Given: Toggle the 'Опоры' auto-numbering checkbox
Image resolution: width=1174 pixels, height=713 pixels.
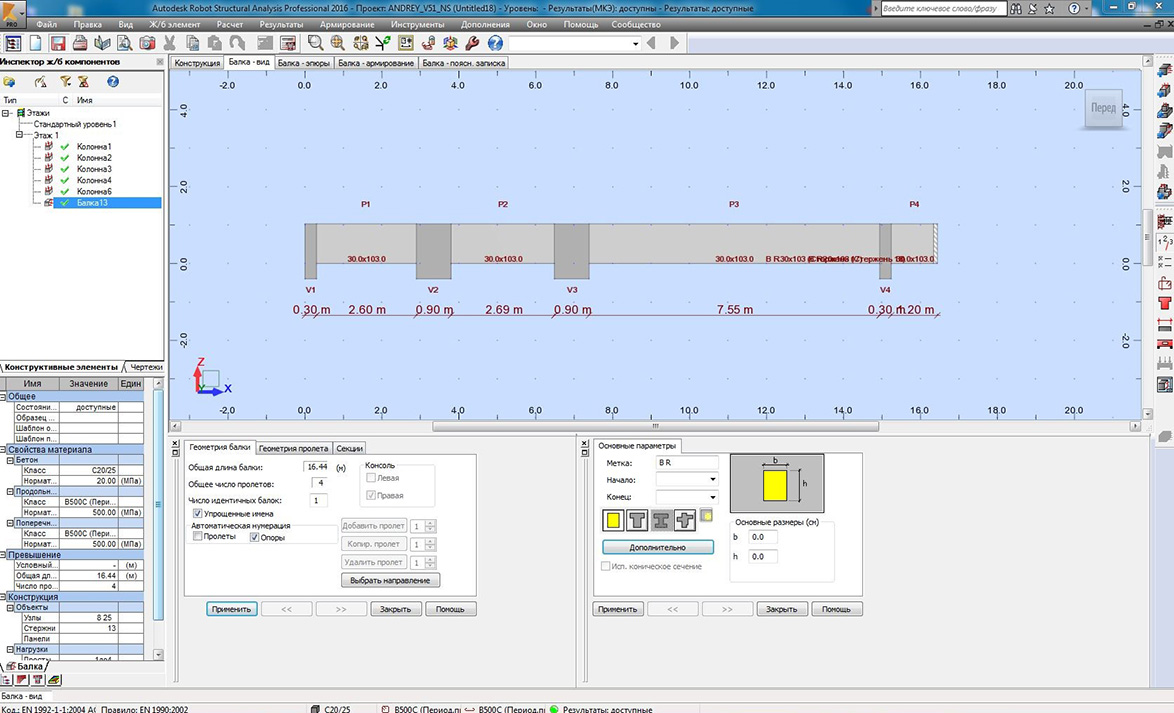Looking at the screenshot, I should point(255,538).
